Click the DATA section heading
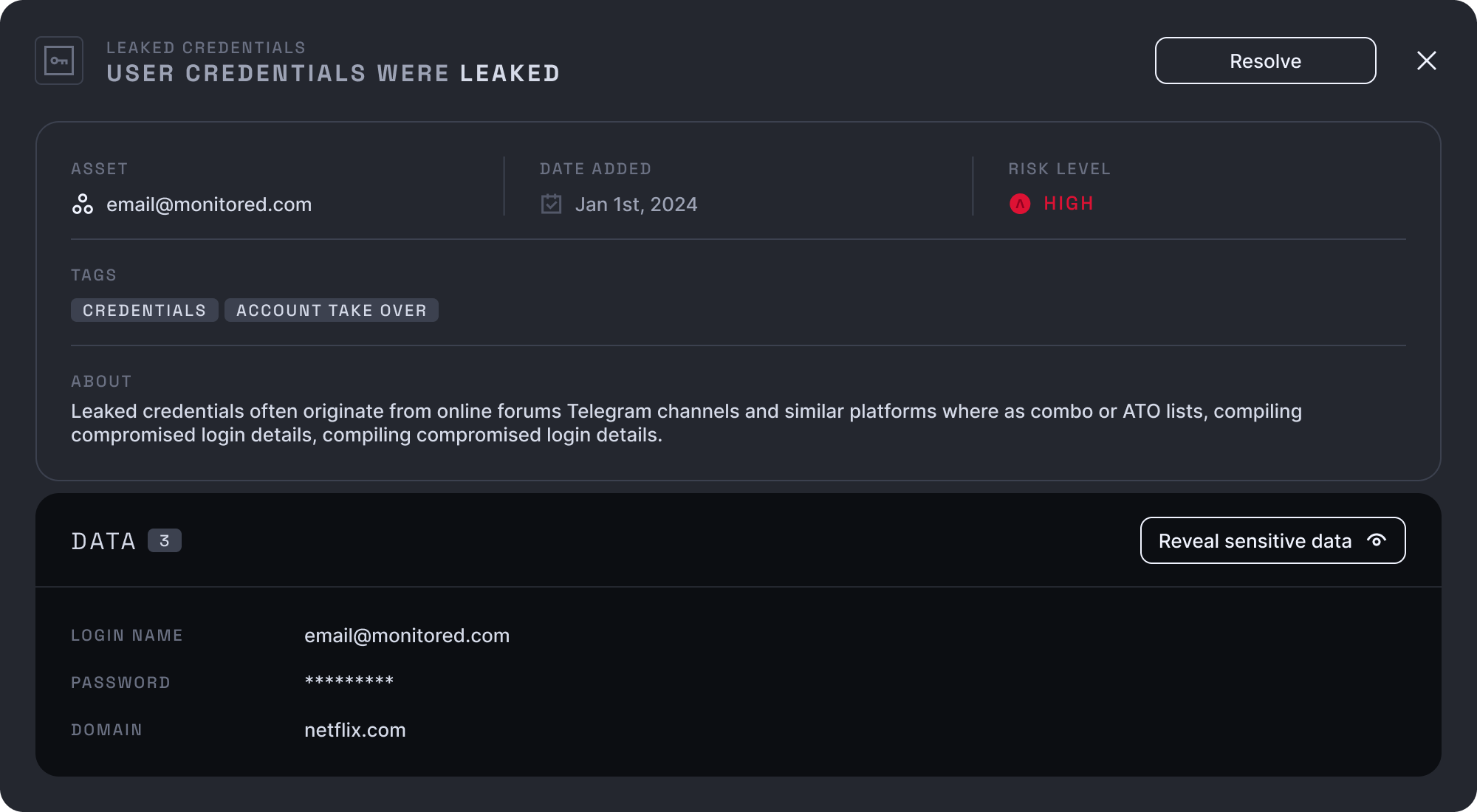 coord(104,541)
